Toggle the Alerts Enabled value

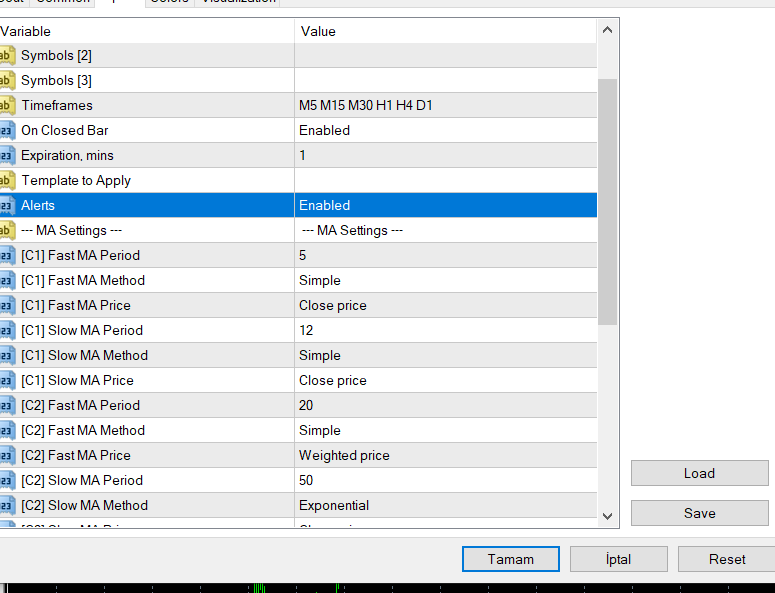click(445, 205)
